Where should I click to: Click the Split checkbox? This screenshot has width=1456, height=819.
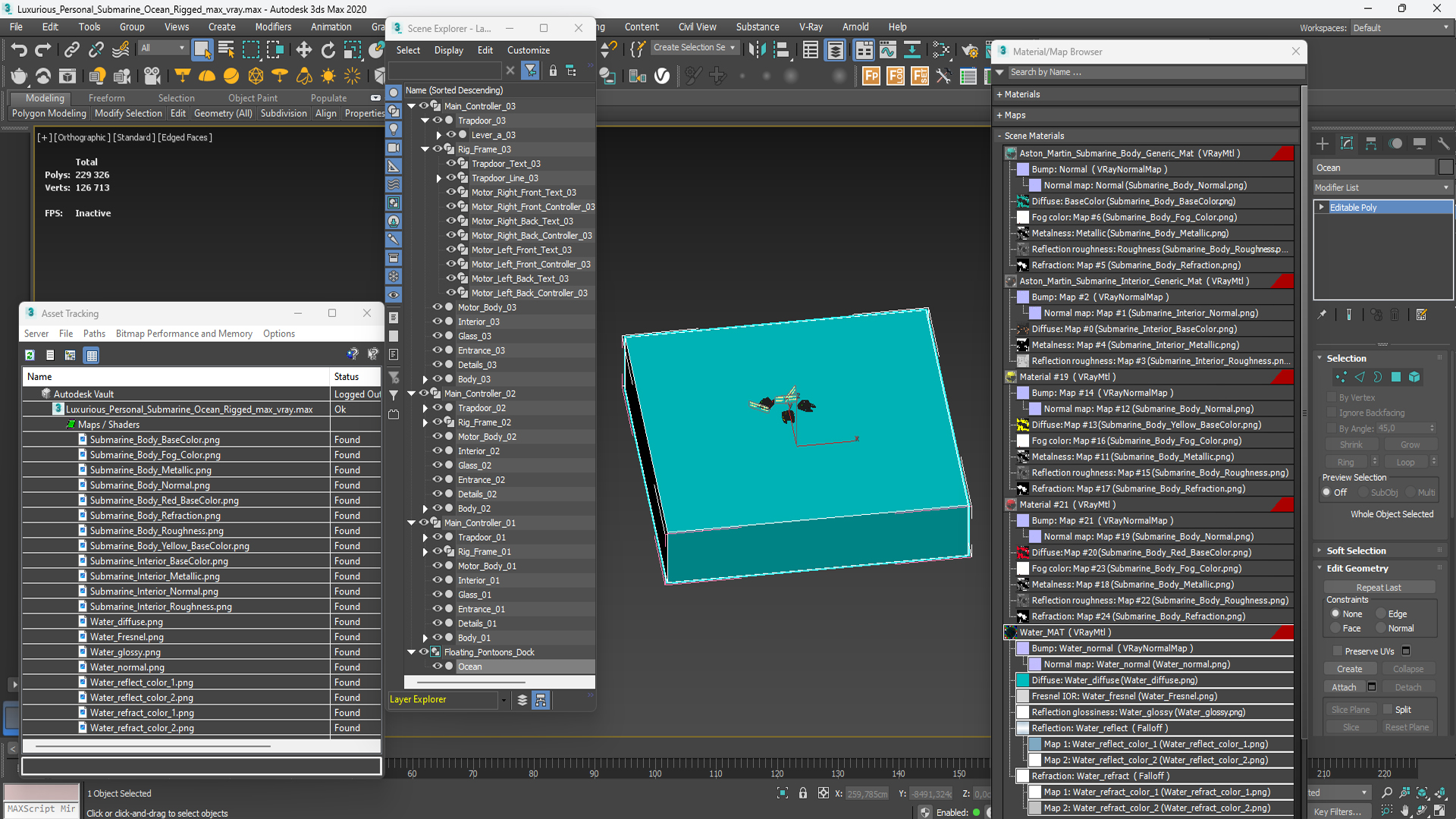(1388, 710)
